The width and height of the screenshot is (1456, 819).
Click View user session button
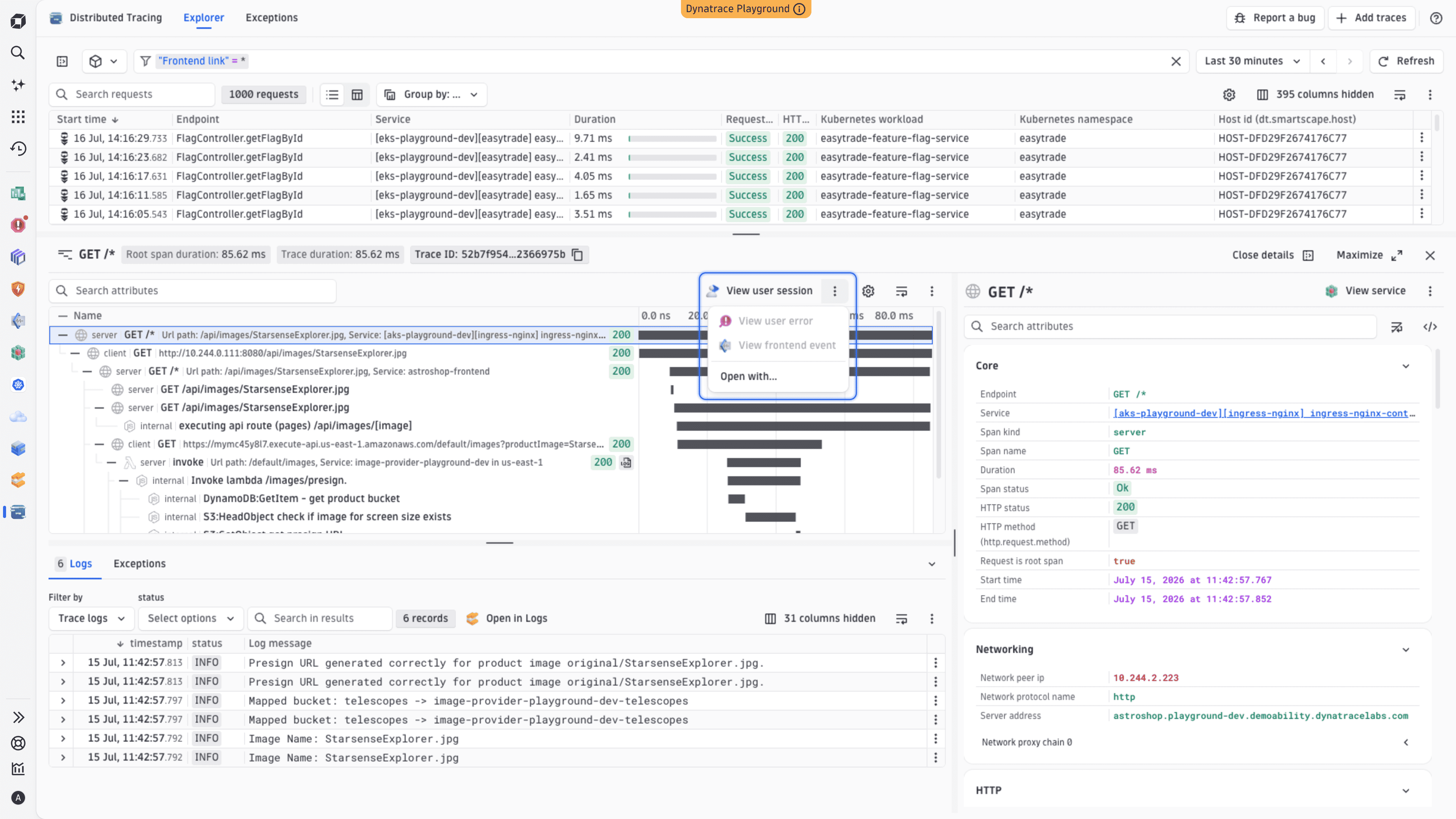point(759,291)
